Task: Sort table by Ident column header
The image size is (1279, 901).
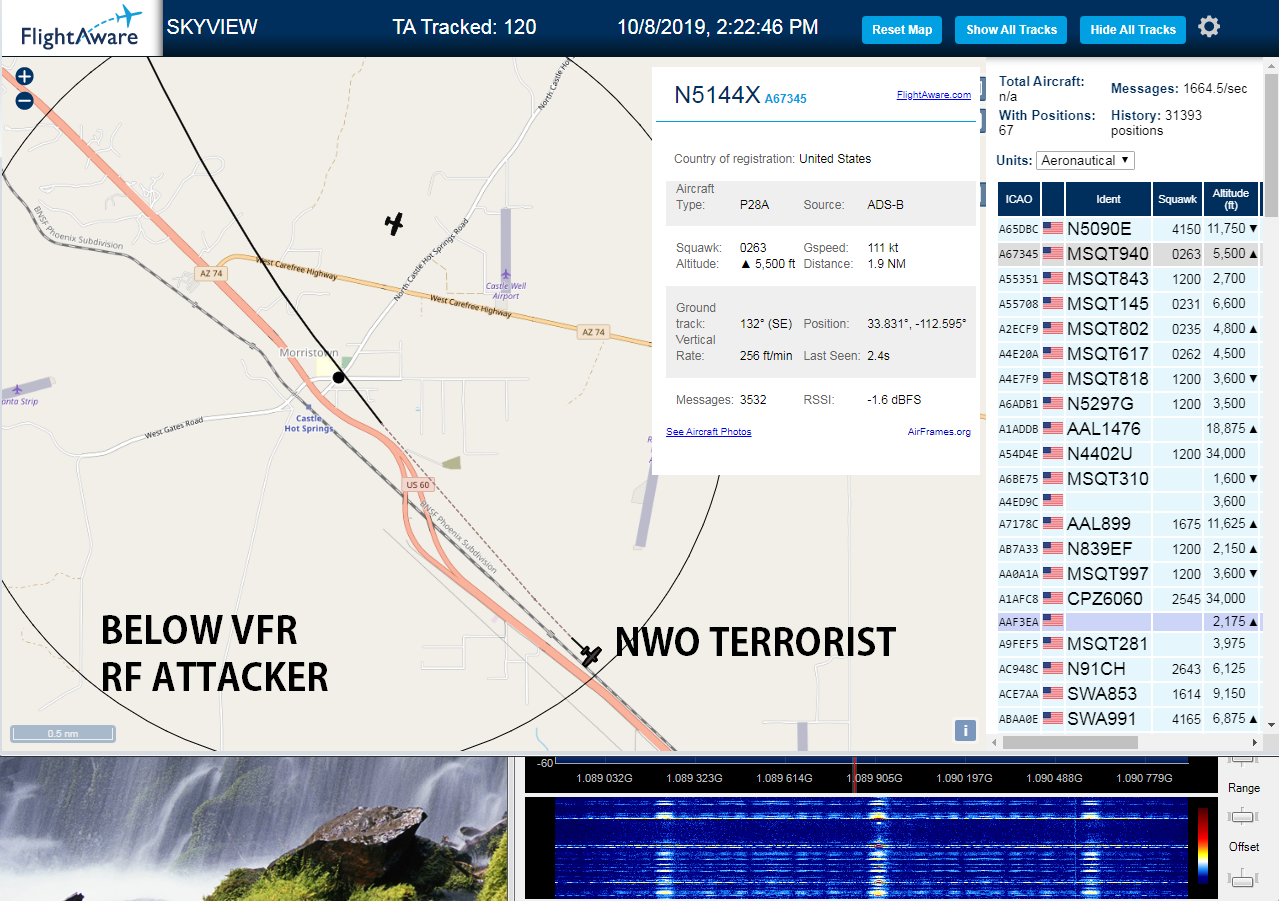Action: [1108, 199]
